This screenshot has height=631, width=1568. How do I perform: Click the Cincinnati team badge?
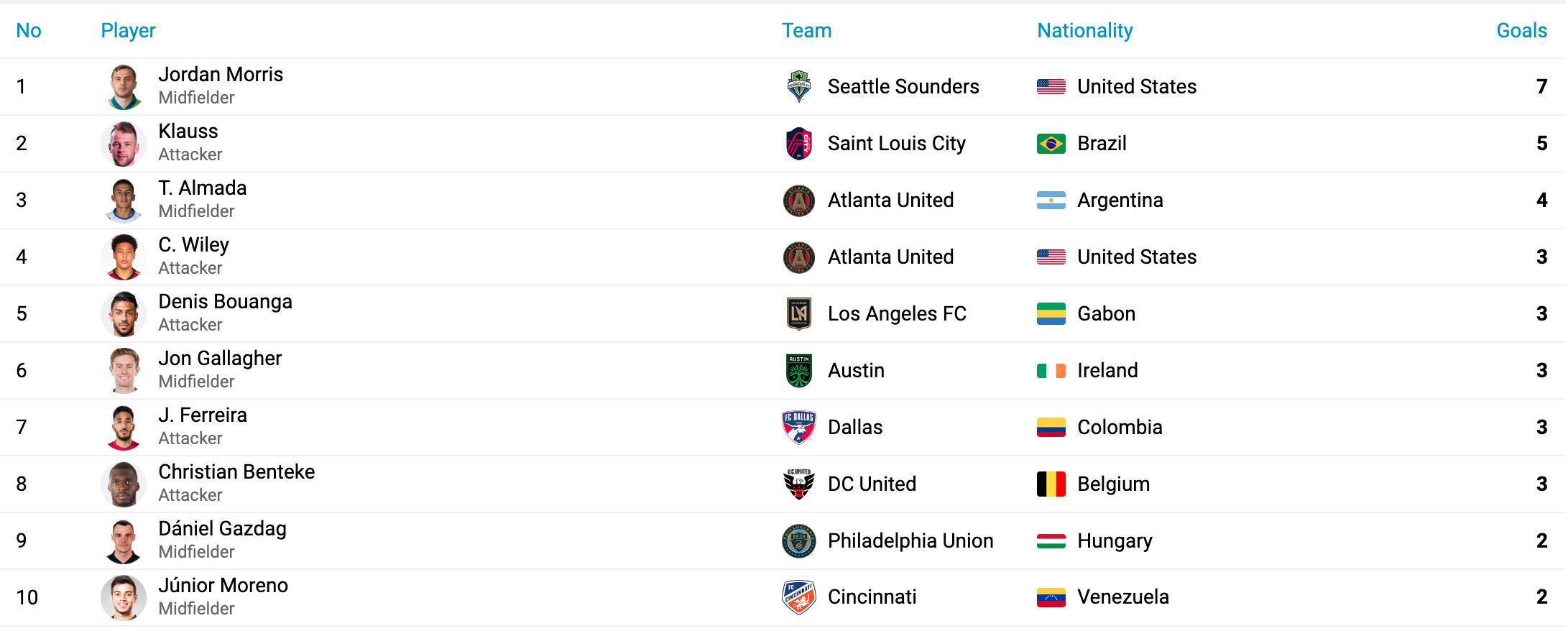click(798, 597)
